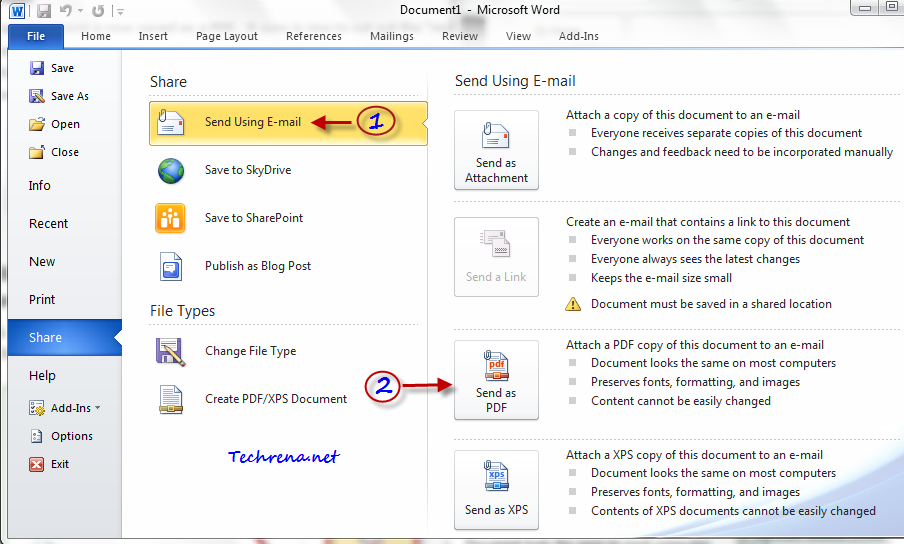The image size is (904, 544).
Task: Switch to the References tab
Action: (314, 36)
